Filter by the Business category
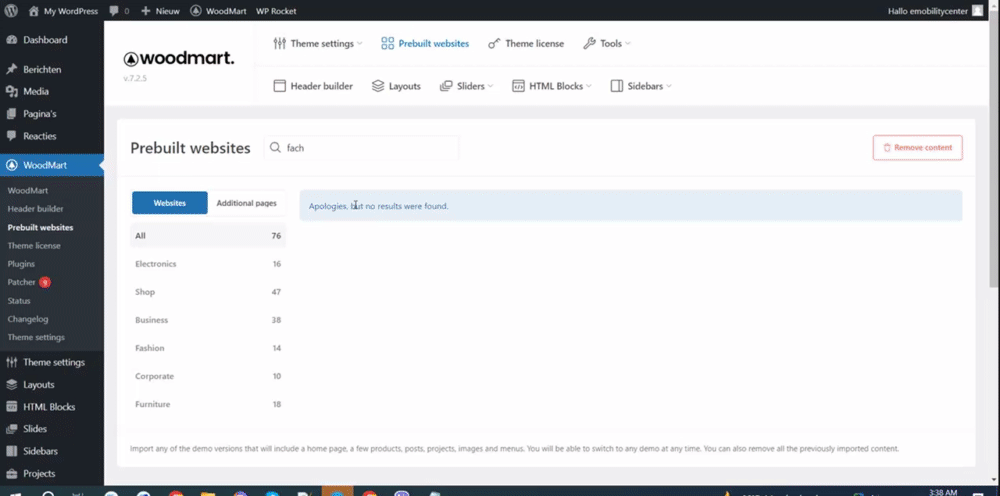 (208, 320)
